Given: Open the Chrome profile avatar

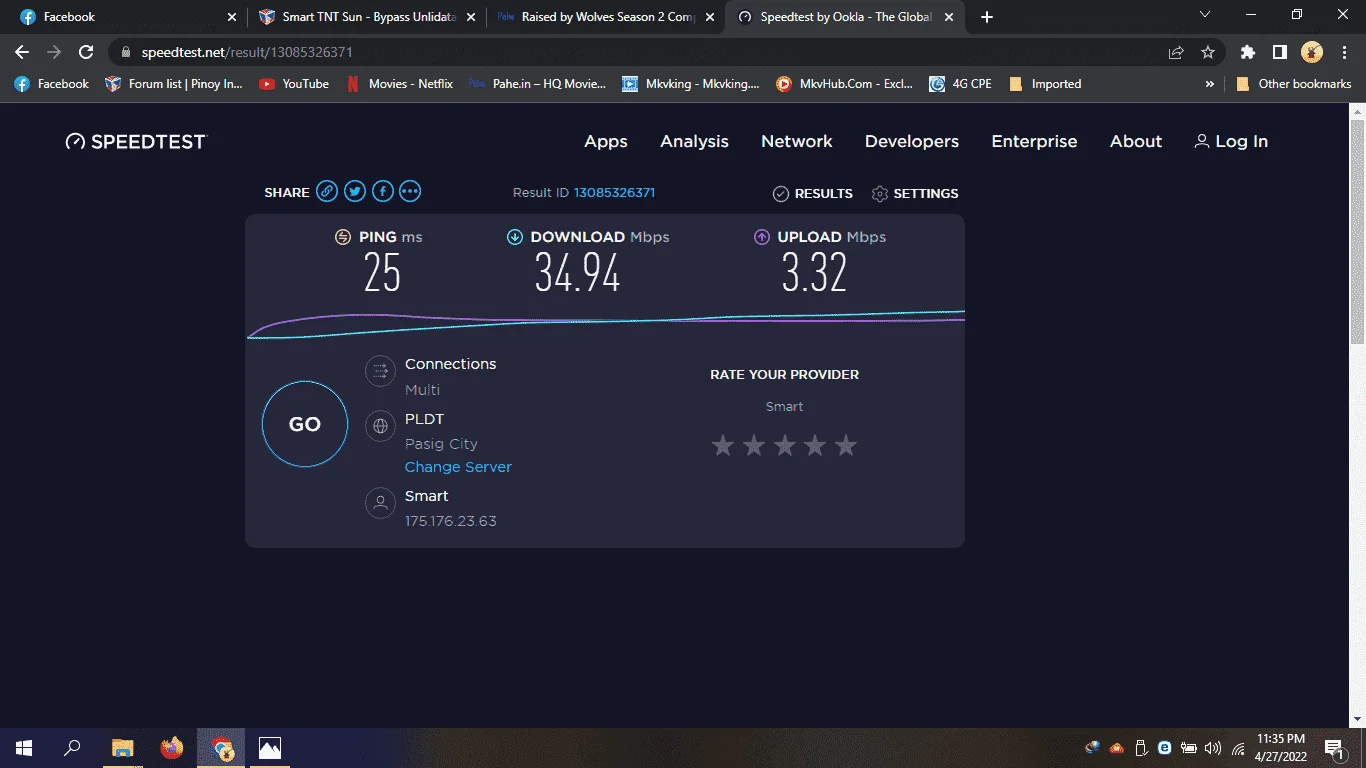Looking at the screenshot, I should [x=1312, y=52].
